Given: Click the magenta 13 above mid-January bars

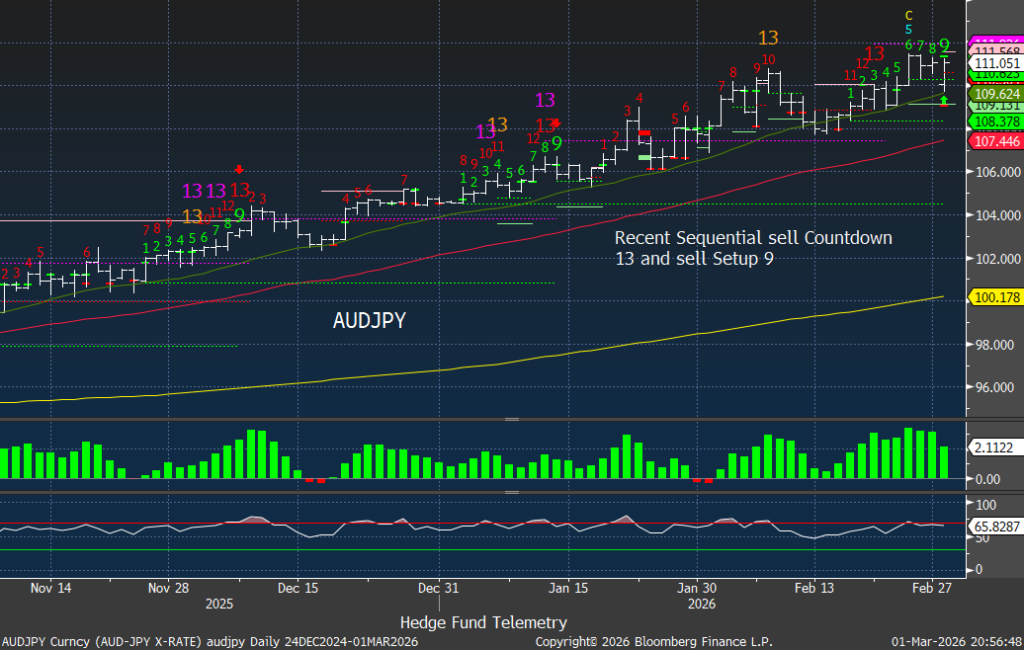Looking at the screenshot, I should click(x=545, y=100).
